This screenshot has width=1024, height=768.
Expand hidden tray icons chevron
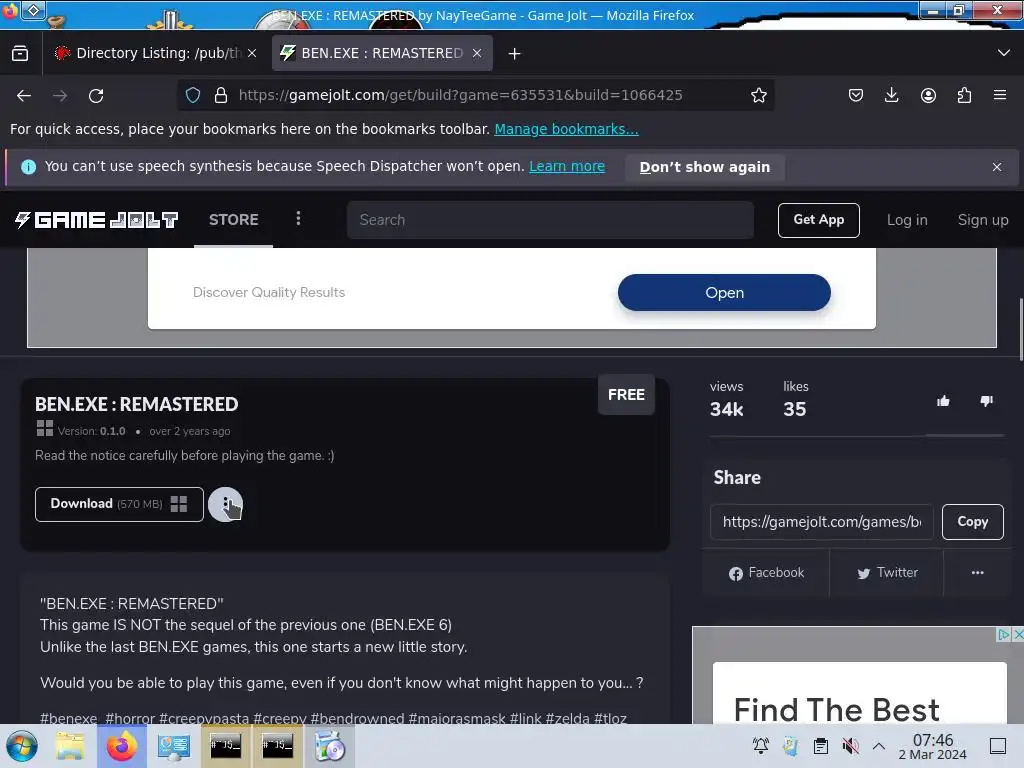click(879, 746)
